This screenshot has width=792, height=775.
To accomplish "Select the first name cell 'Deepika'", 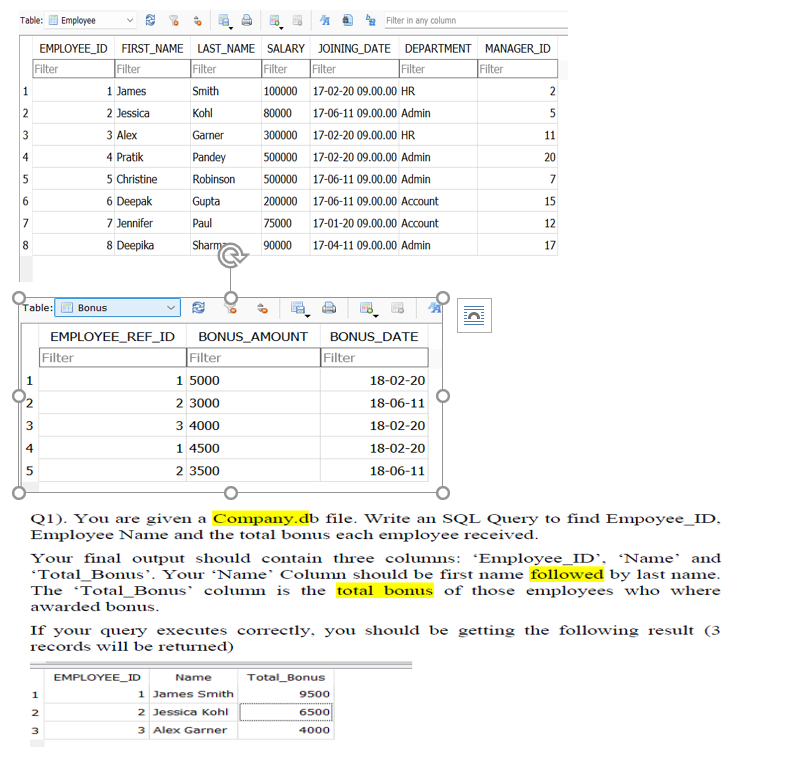I will tap(152, 245).
